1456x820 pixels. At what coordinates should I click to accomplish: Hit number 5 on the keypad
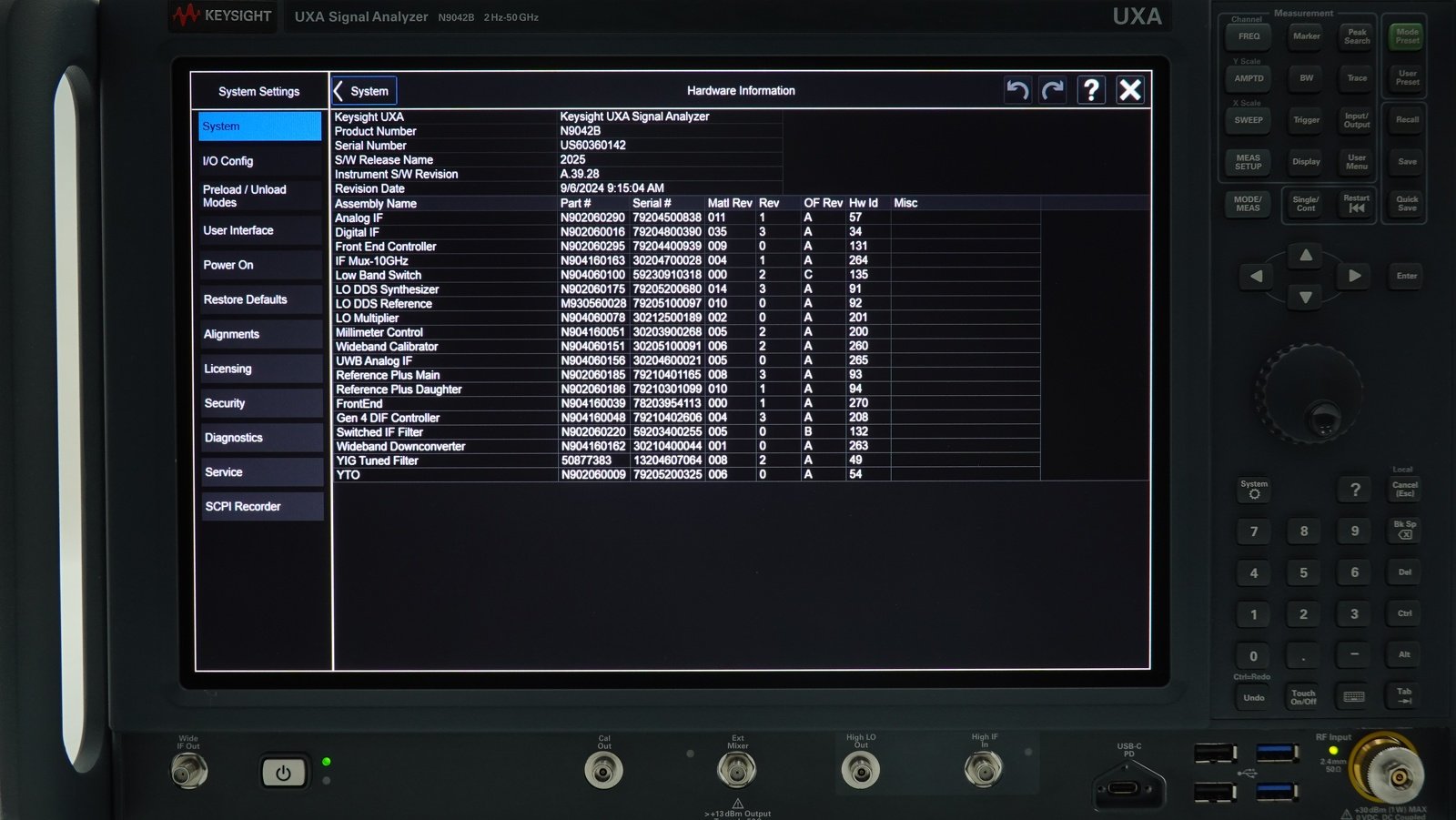tap(1304, 572)
